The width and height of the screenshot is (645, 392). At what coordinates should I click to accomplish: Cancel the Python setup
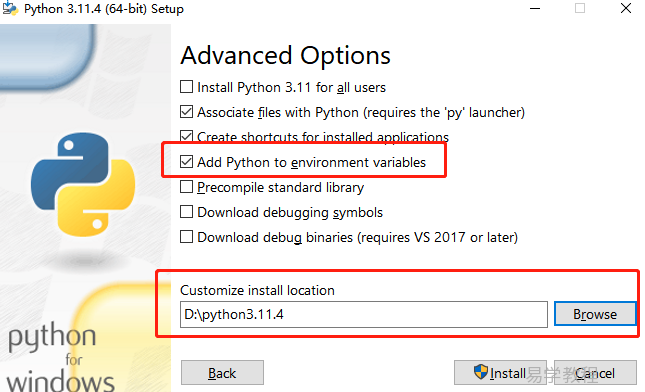[595, 373]
